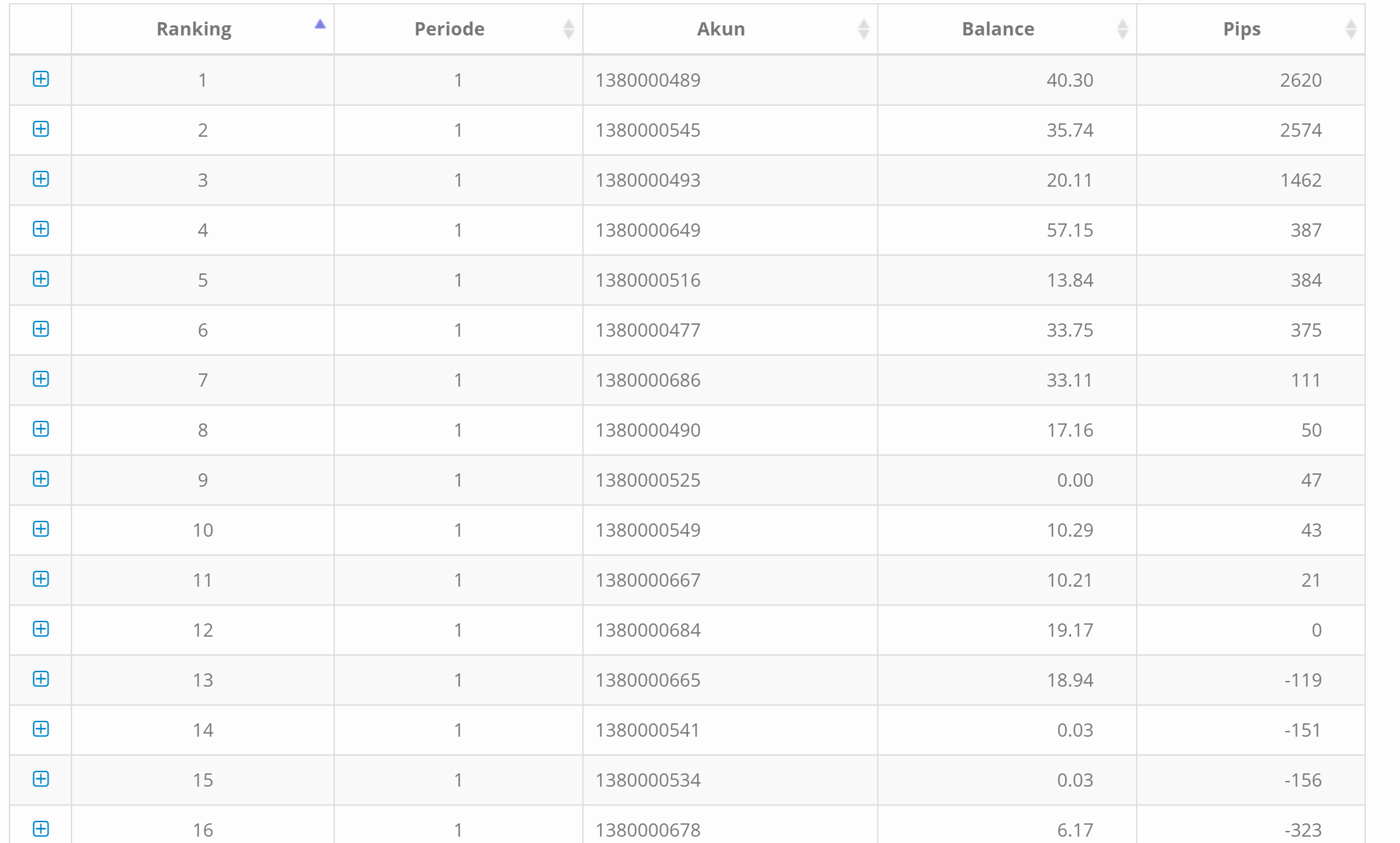The width and height of the screenshot is (1400, 843).
Task: Click plus icon on ranking 15 row
Action: 41,779
